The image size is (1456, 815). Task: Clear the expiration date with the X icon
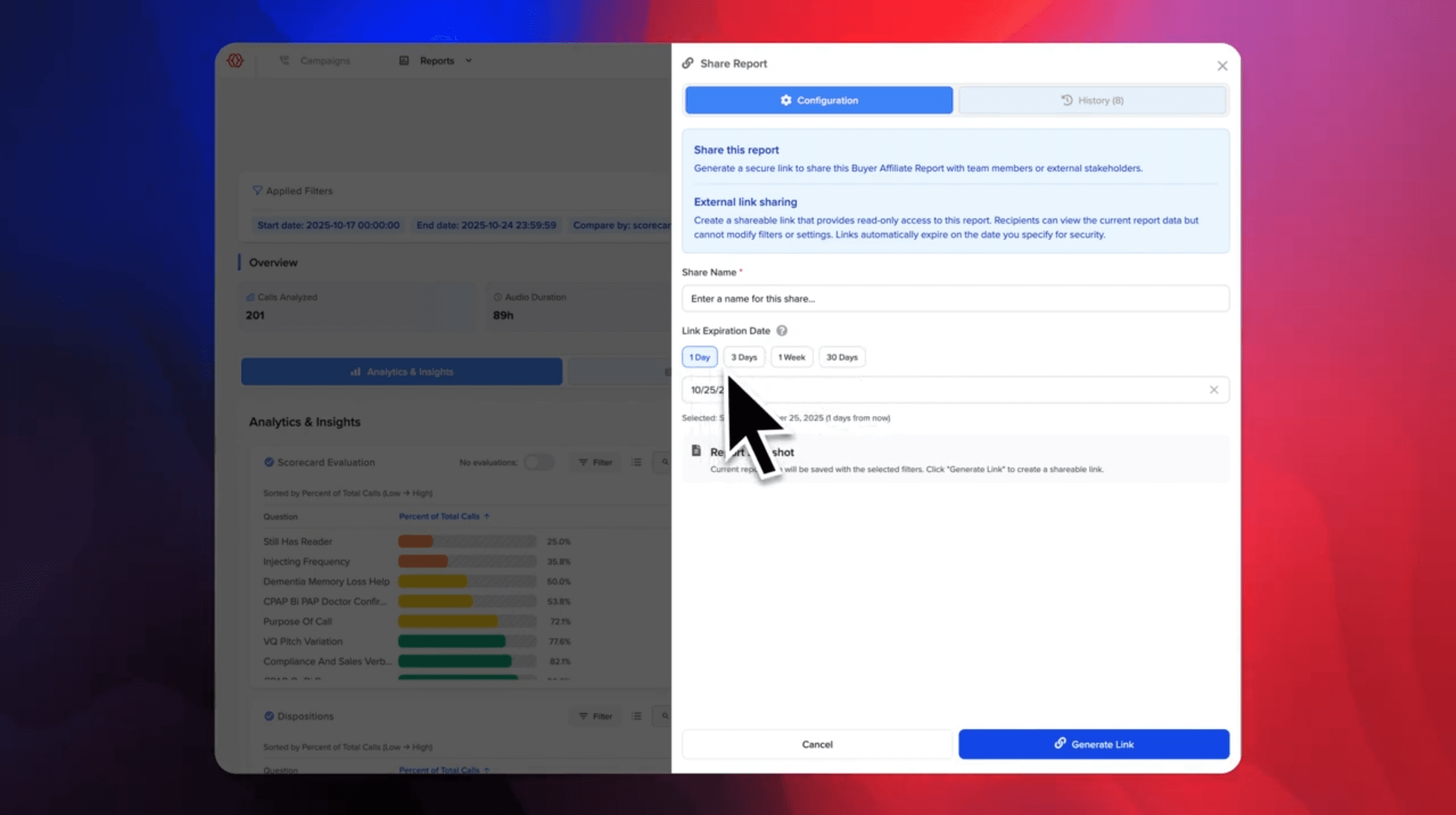tap(1213, 390)
